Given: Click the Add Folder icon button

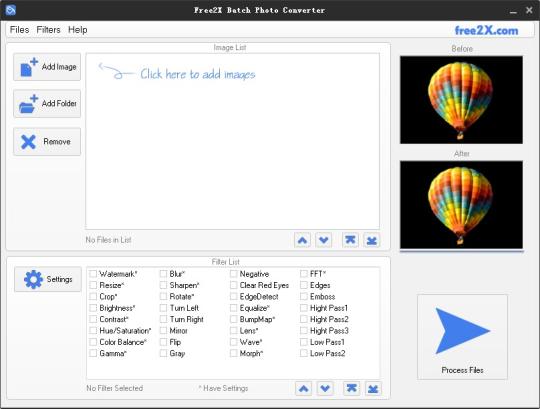Looking at the screenshot, I should 47,104.
